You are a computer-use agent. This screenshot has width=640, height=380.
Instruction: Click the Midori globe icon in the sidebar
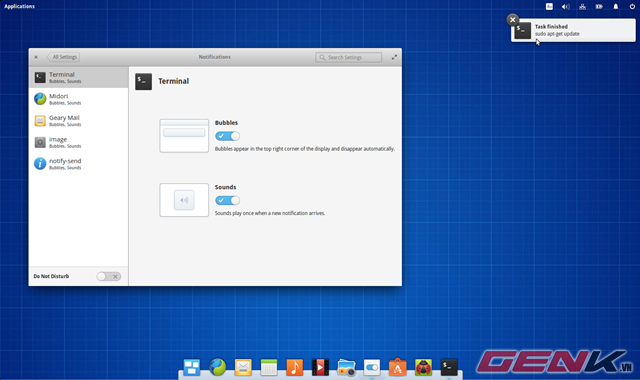pyautogui.click(x=40, y=99)
